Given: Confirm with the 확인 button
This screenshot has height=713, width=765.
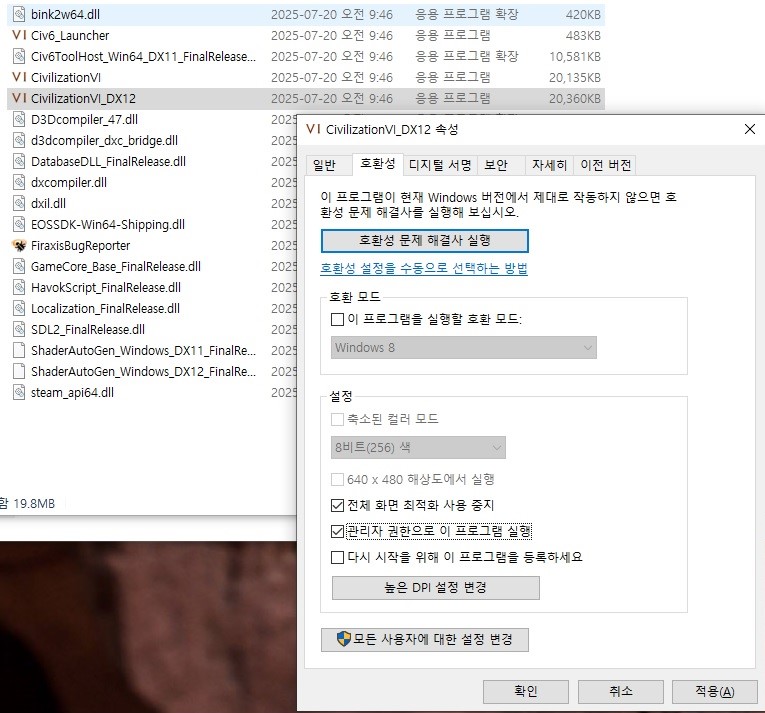Looking at the screenshot, I should (x=525, y=692).
